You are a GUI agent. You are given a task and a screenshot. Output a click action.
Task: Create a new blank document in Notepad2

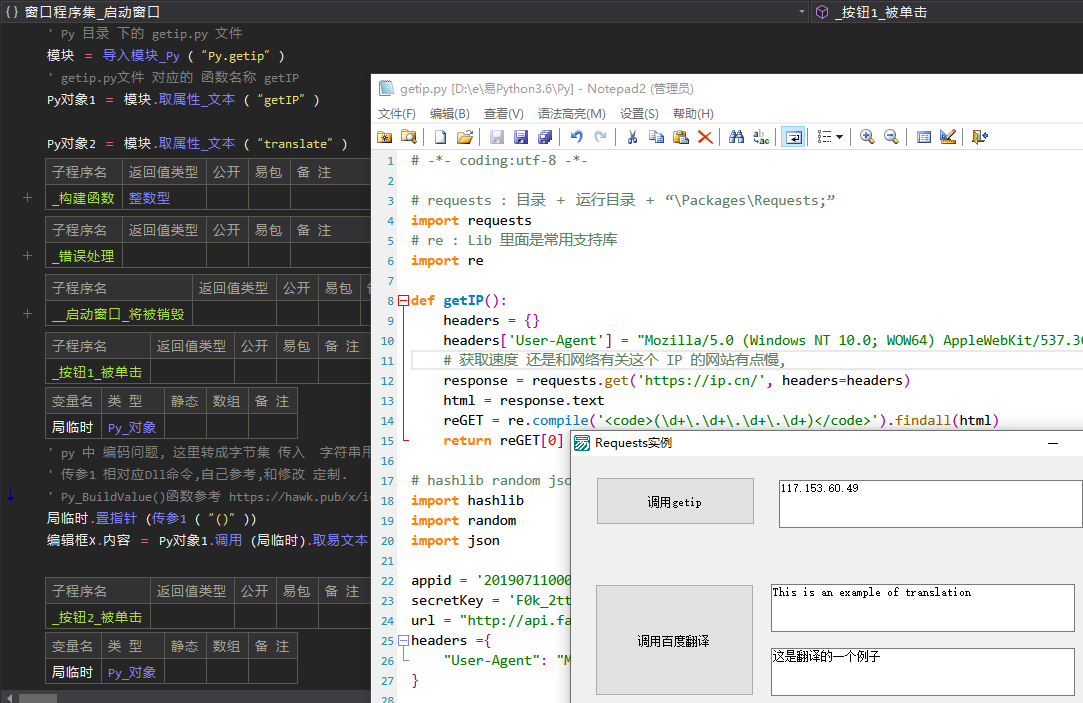tap(440, 137)
